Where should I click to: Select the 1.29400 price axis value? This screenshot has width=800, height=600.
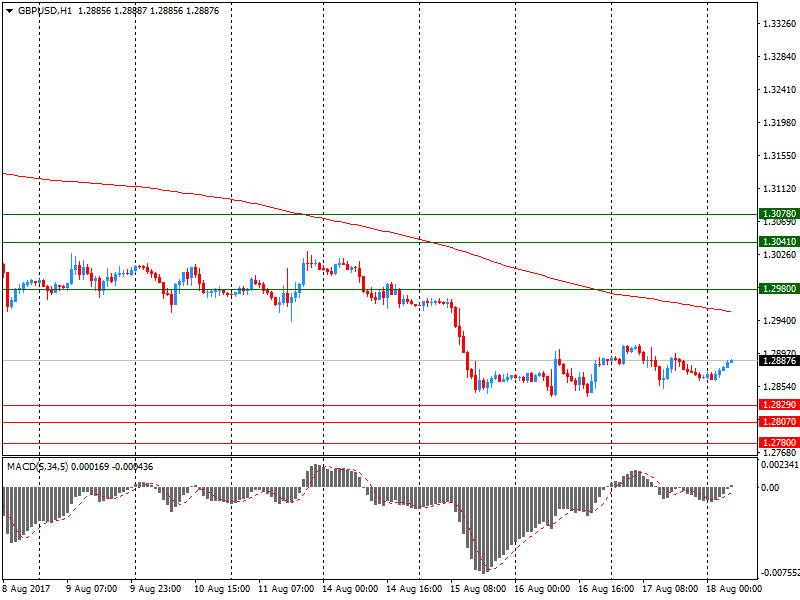[x=780, y=320]
